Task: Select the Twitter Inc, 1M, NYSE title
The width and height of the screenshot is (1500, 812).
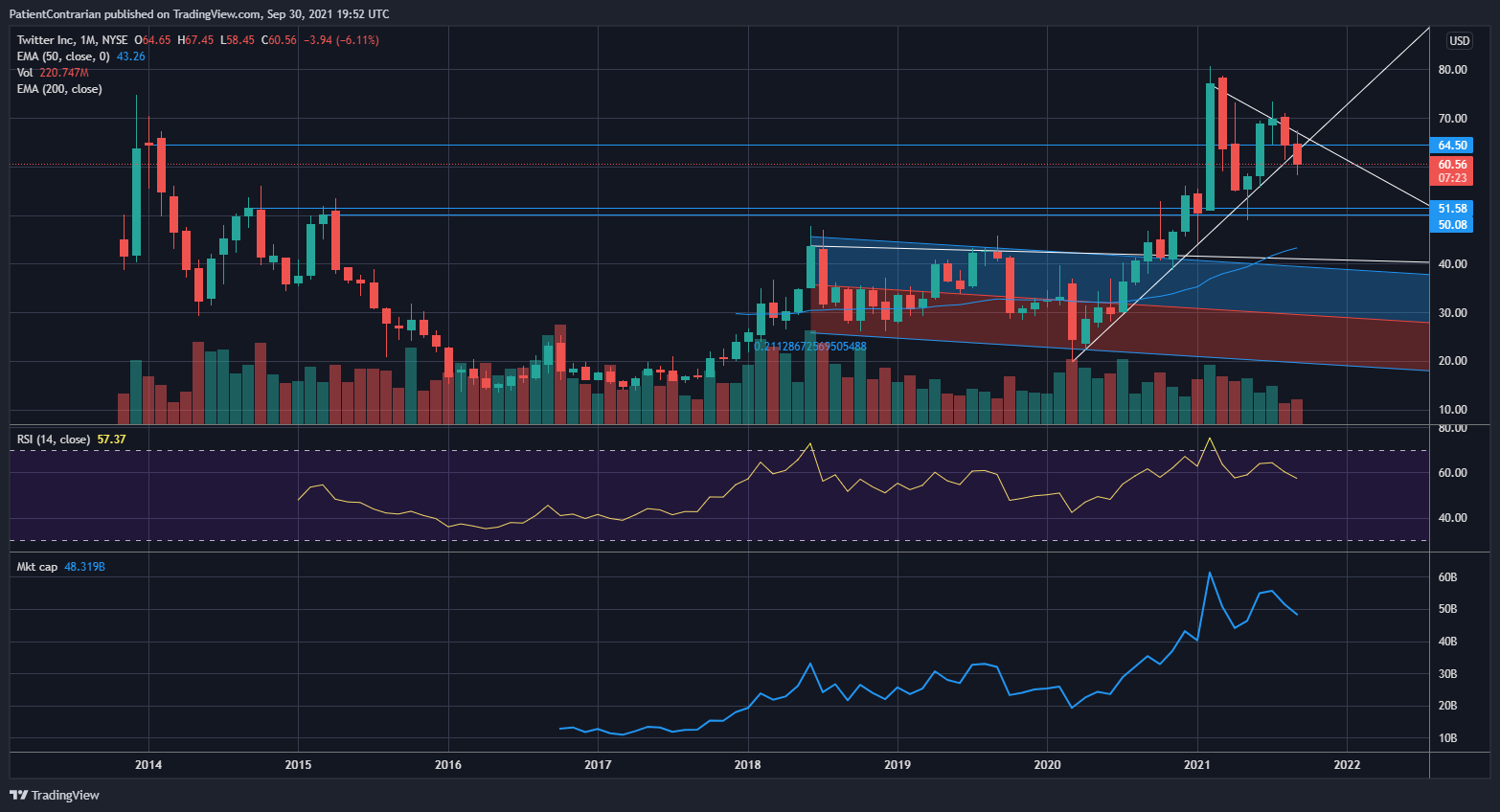Action: click(x=72, y=40)
